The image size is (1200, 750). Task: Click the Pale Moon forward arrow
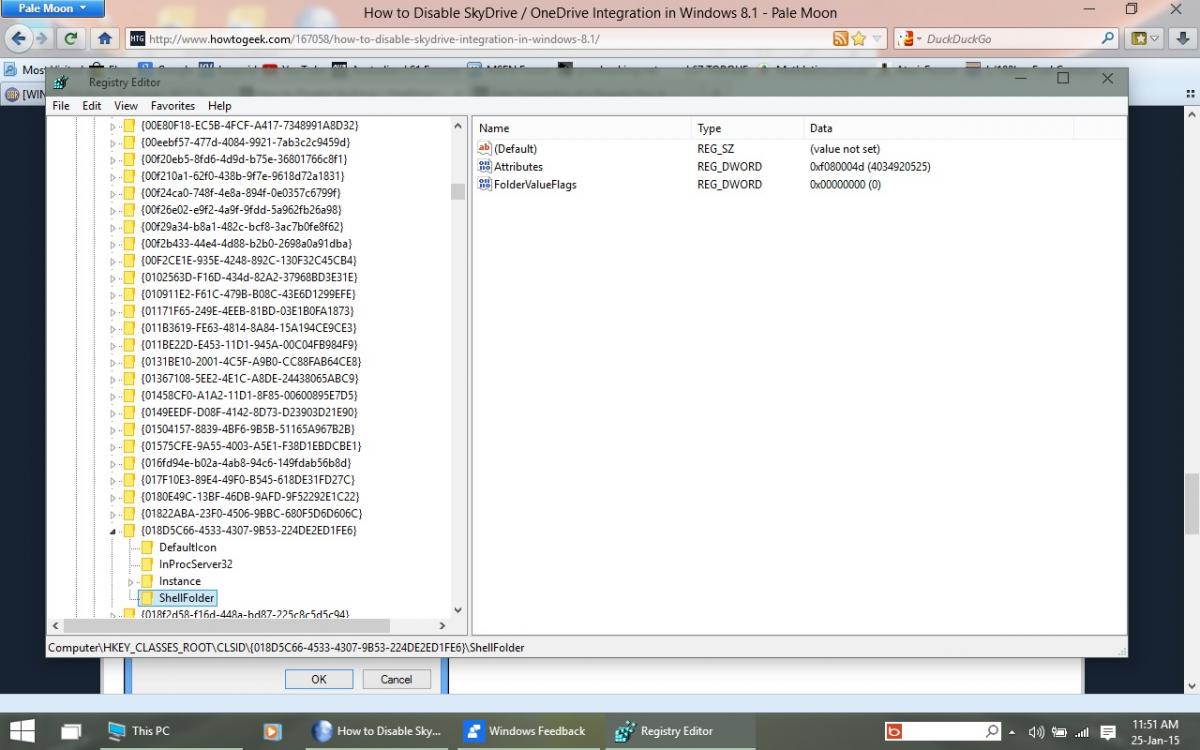(x=41, y=39)
